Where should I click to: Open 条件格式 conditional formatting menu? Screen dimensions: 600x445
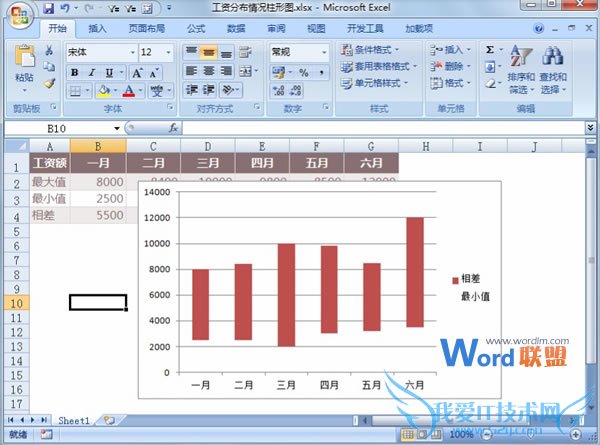point(370,50)
